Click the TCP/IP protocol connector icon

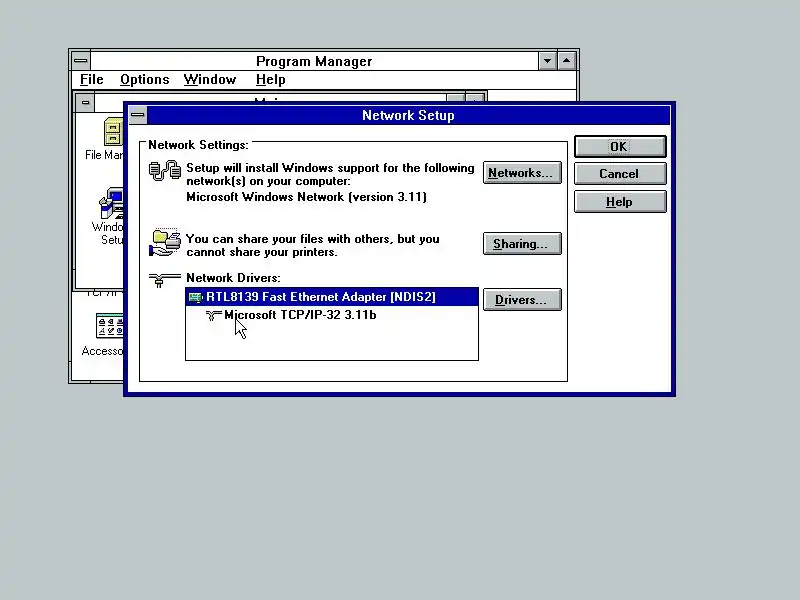213,315
